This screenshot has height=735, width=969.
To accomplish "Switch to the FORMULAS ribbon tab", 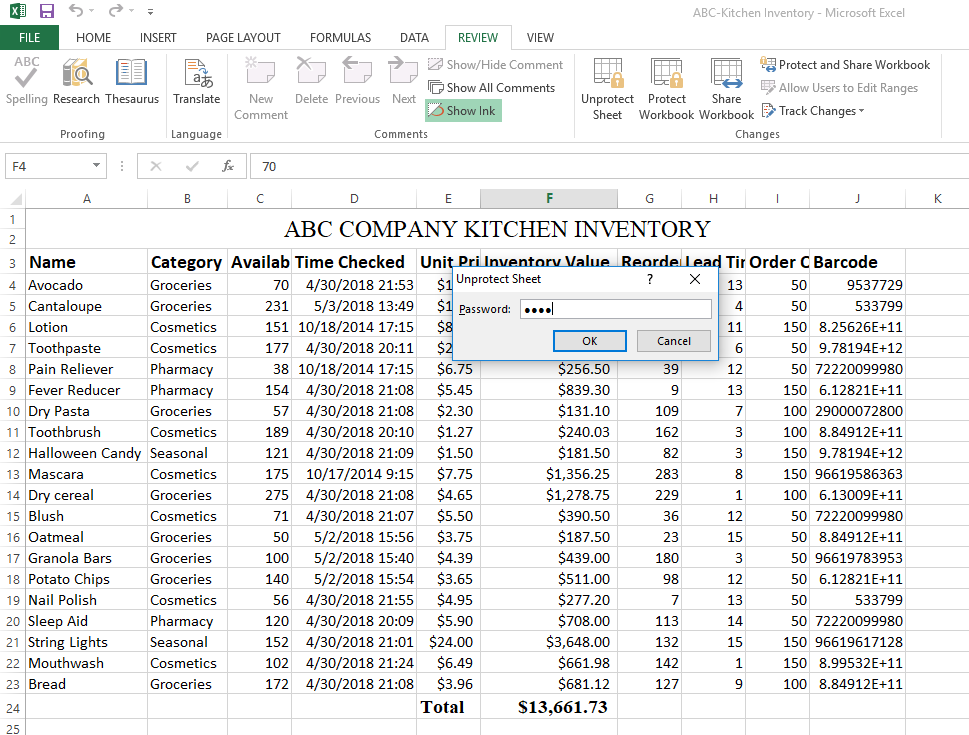I will (340, 38).
